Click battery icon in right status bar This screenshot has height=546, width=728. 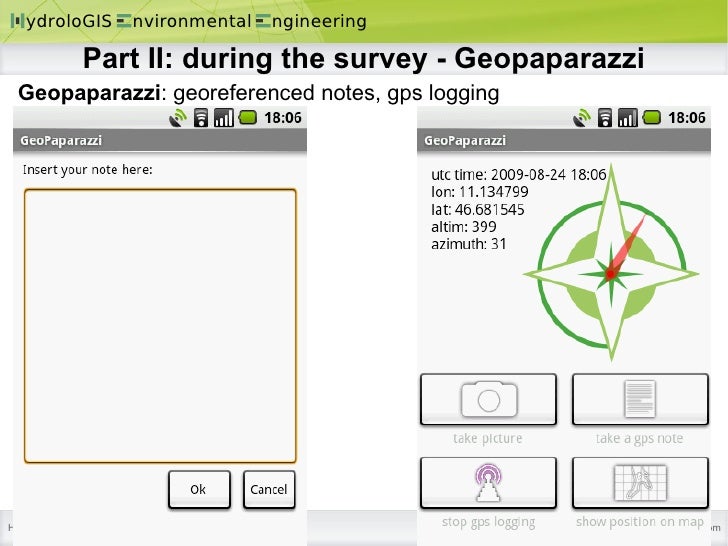[x=652, y=117]
